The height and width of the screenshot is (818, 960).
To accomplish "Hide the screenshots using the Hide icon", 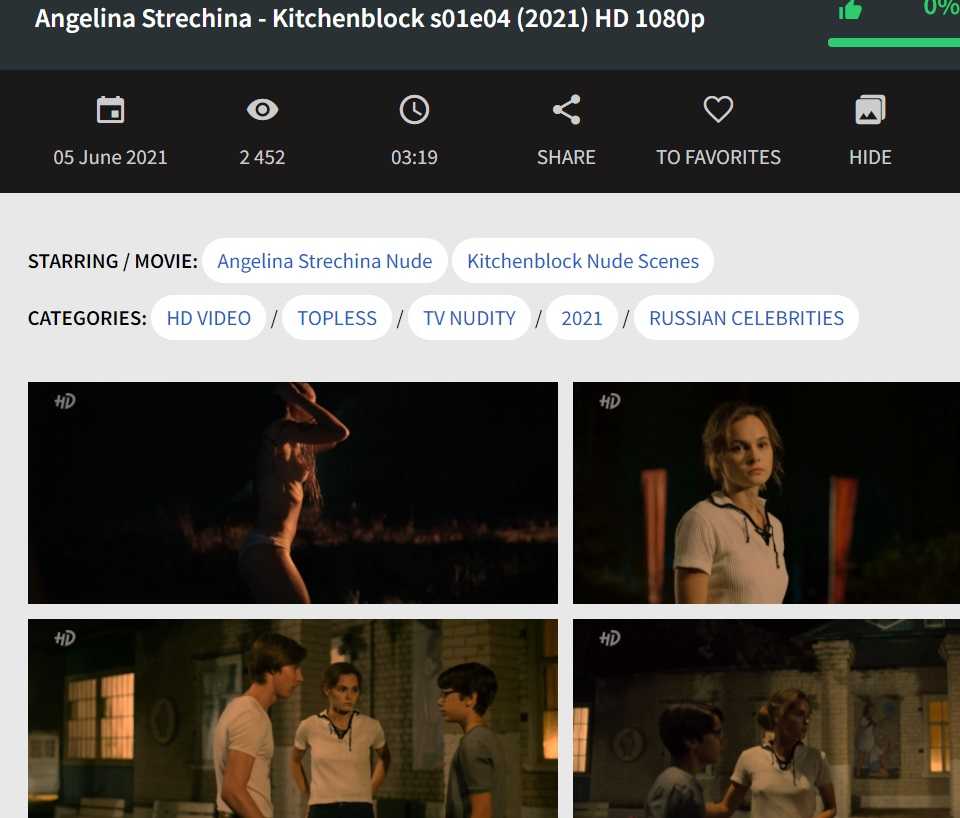I will pyautogui.click(x=870, y=110).
